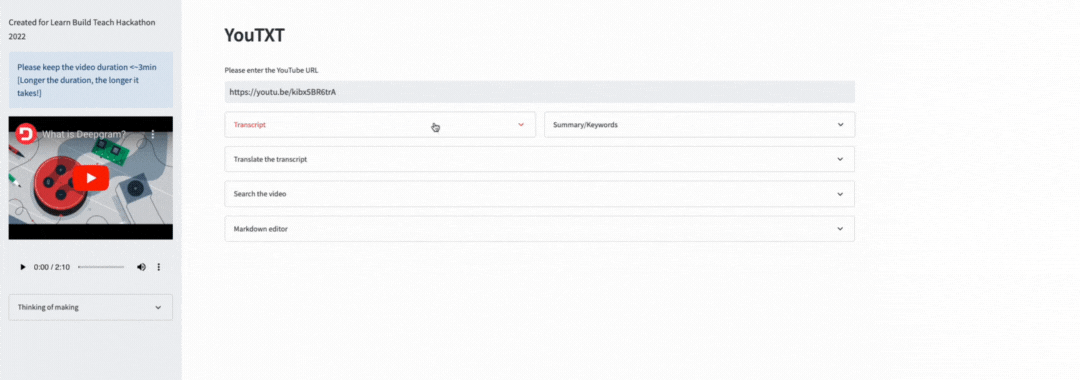Expand the Markdown editor section
Screen dimensions: 1080x380
point(539,229)
